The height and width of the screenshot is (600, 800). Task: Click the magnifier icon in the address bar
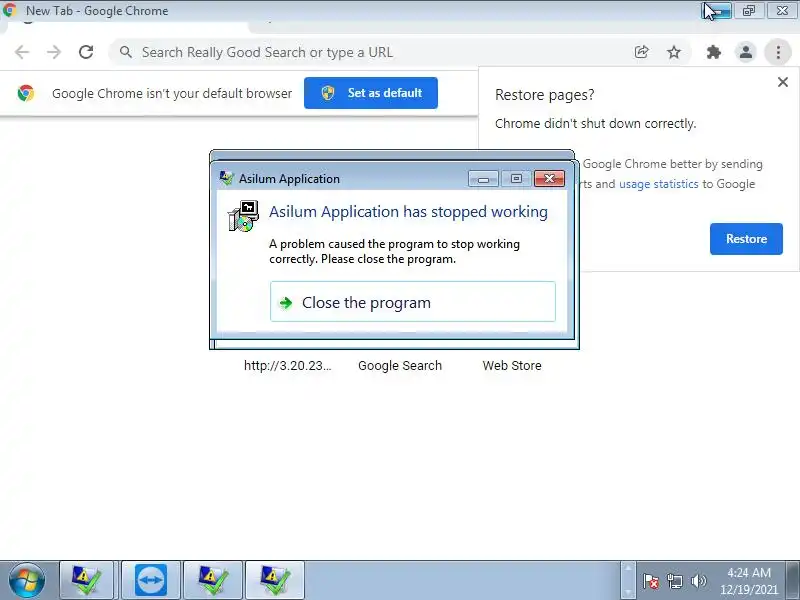(x=126, y=52)
